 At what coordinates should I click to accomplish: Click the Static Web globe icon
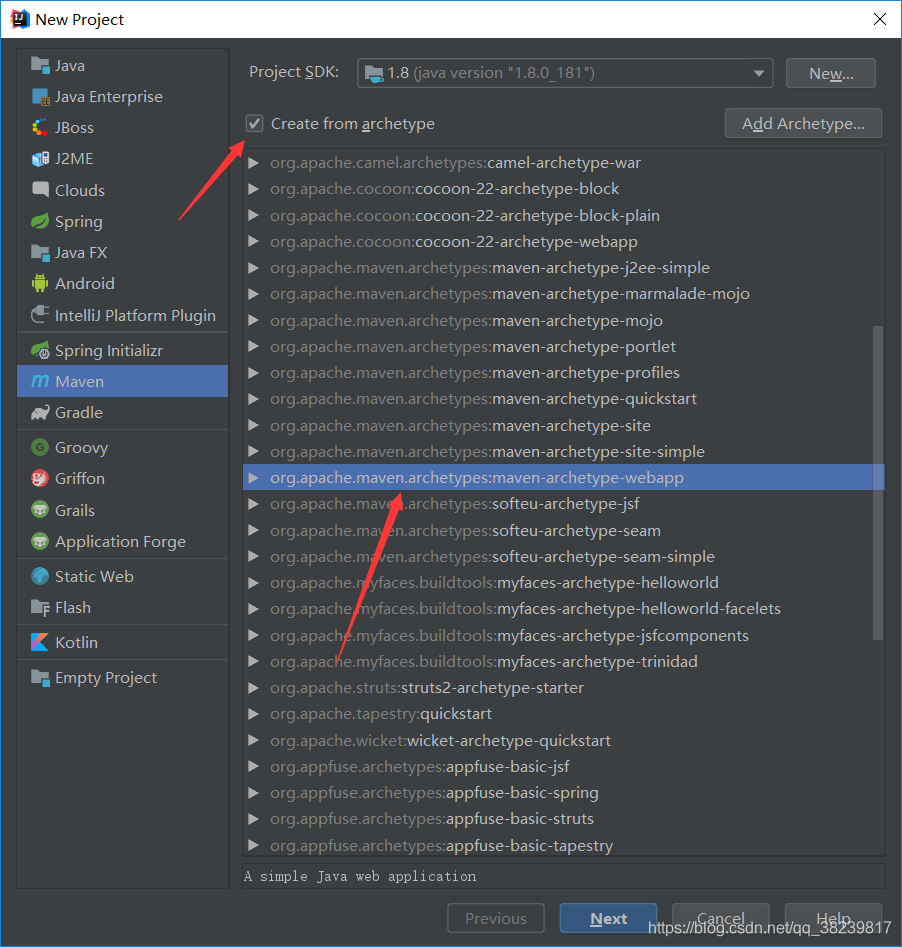[x=40, y=576]
